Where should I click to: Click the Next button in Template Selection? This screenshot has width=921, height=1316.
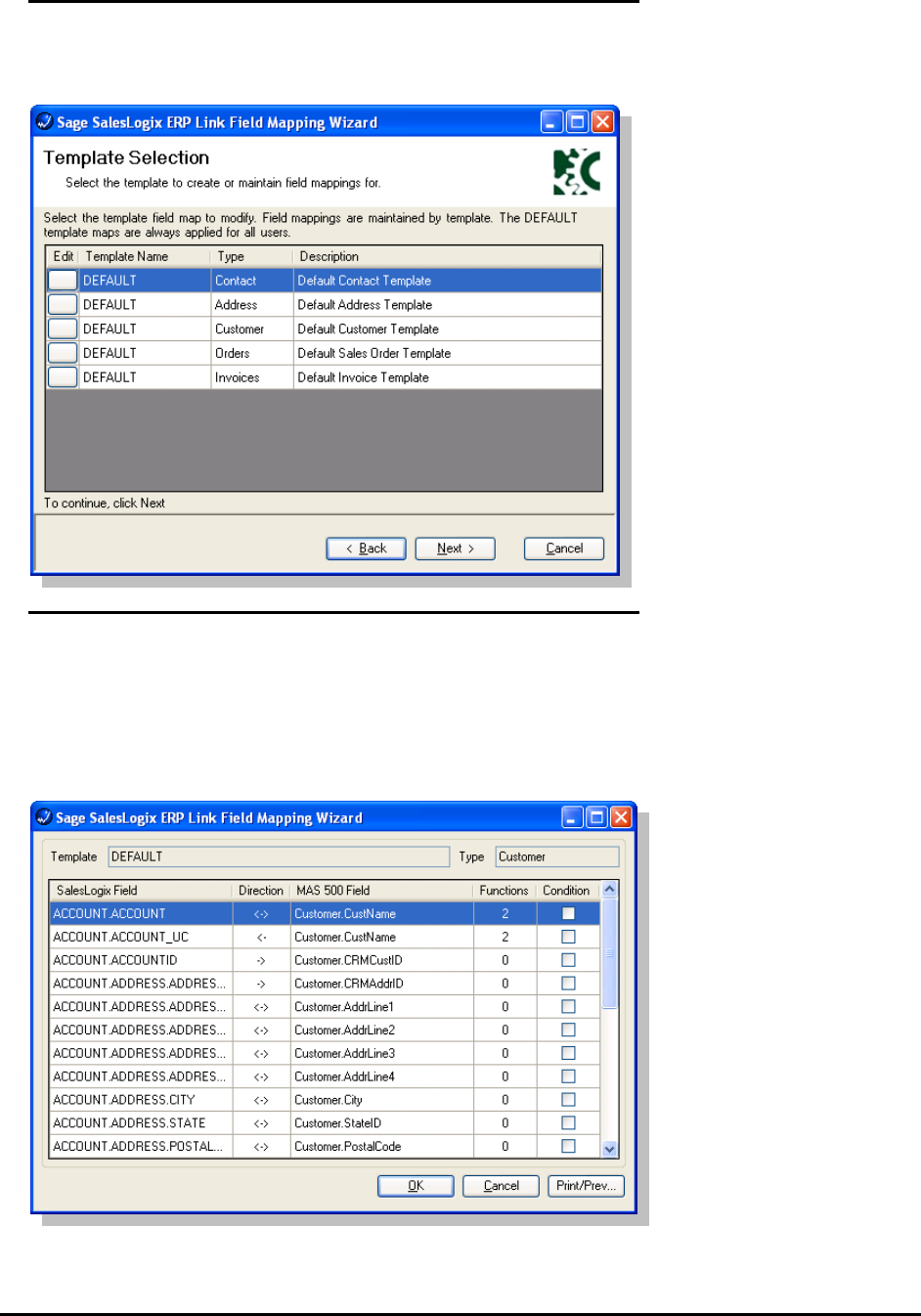[455, 548]
